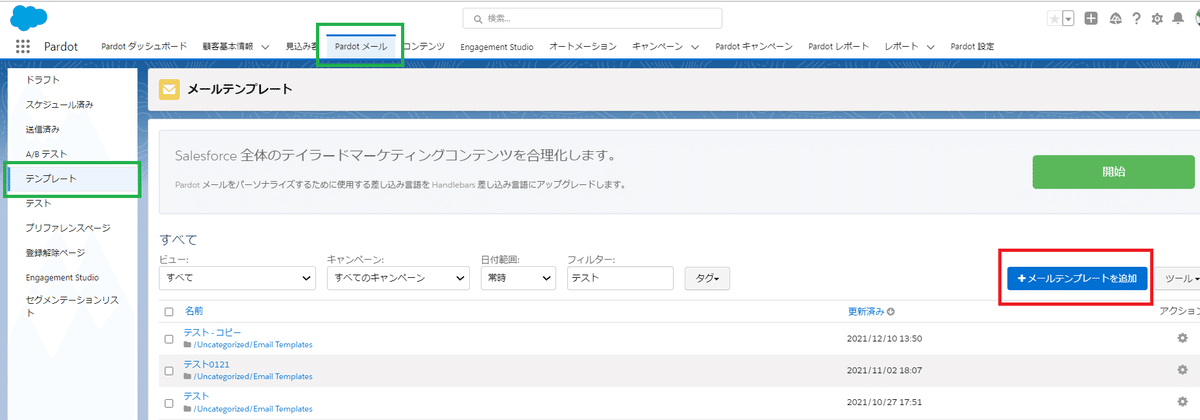This screenshot has width=1200, height=420.
Task: Select テンプレート in sidebar
Action: pyautogui.click(x=51, y=178)
